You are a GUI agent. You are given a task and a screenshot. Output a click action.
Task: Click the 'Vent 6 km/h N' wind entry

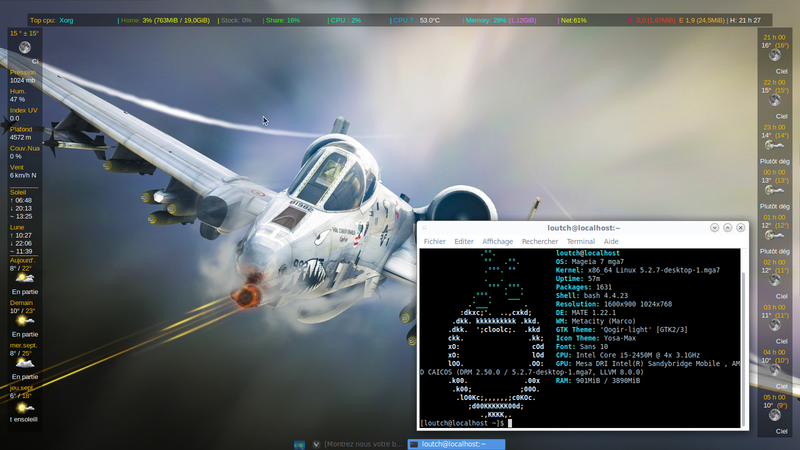(x=23, y=171)
